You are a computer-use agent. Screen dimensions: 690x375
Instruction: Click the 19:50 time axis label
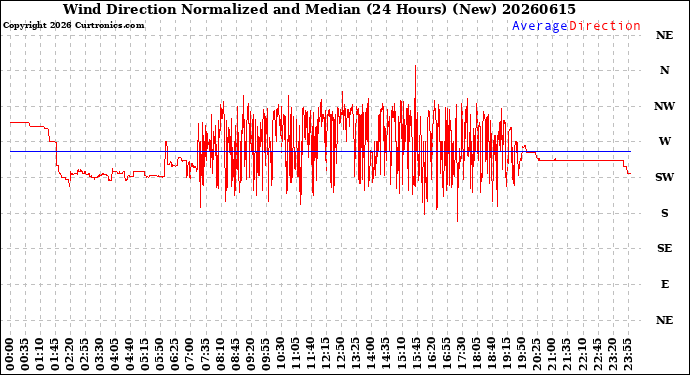[x=521, y=355]
